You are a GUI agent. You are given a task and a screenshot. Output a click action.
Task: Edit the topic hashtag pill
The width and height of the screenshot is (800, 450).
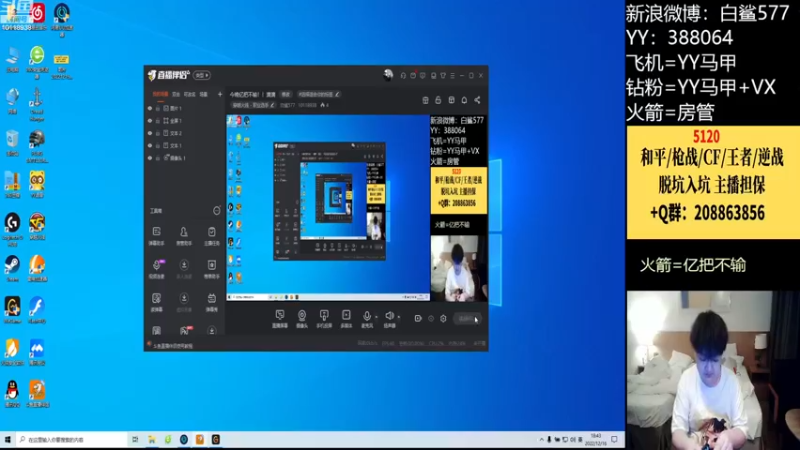318,94
